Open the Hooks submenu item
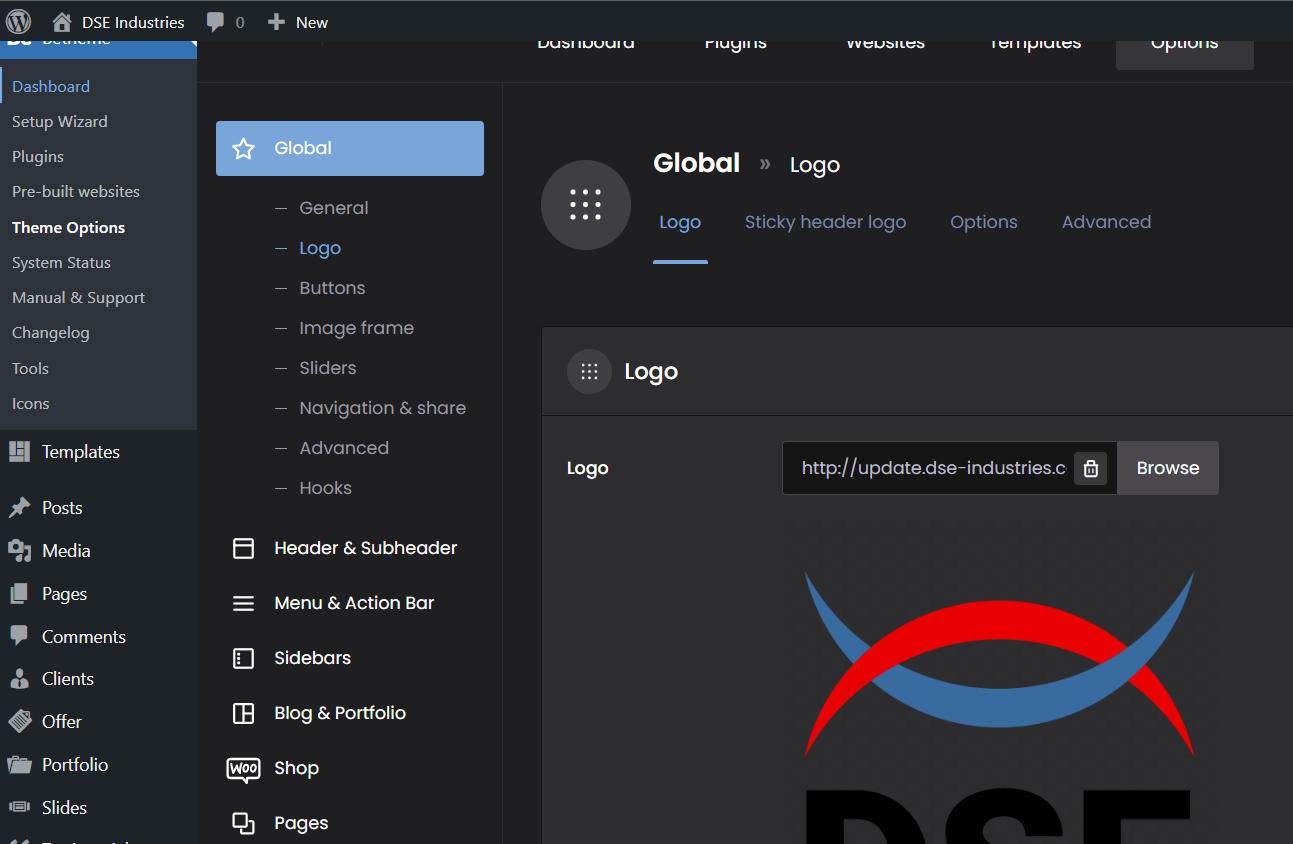The image size is (1293, 844). [x=326, y=488]
